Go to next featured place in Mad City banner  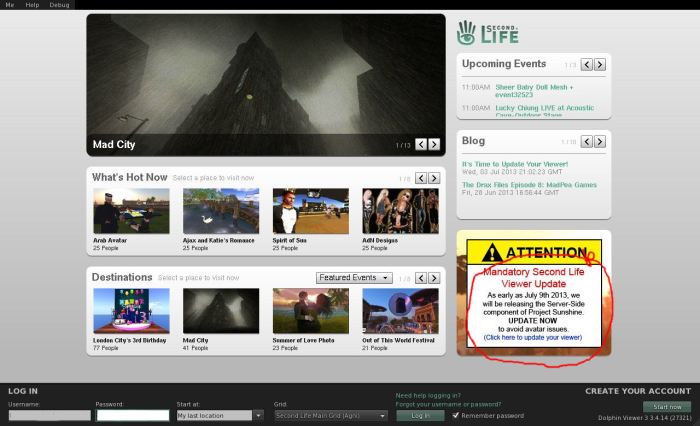click(x=434, y=145)
